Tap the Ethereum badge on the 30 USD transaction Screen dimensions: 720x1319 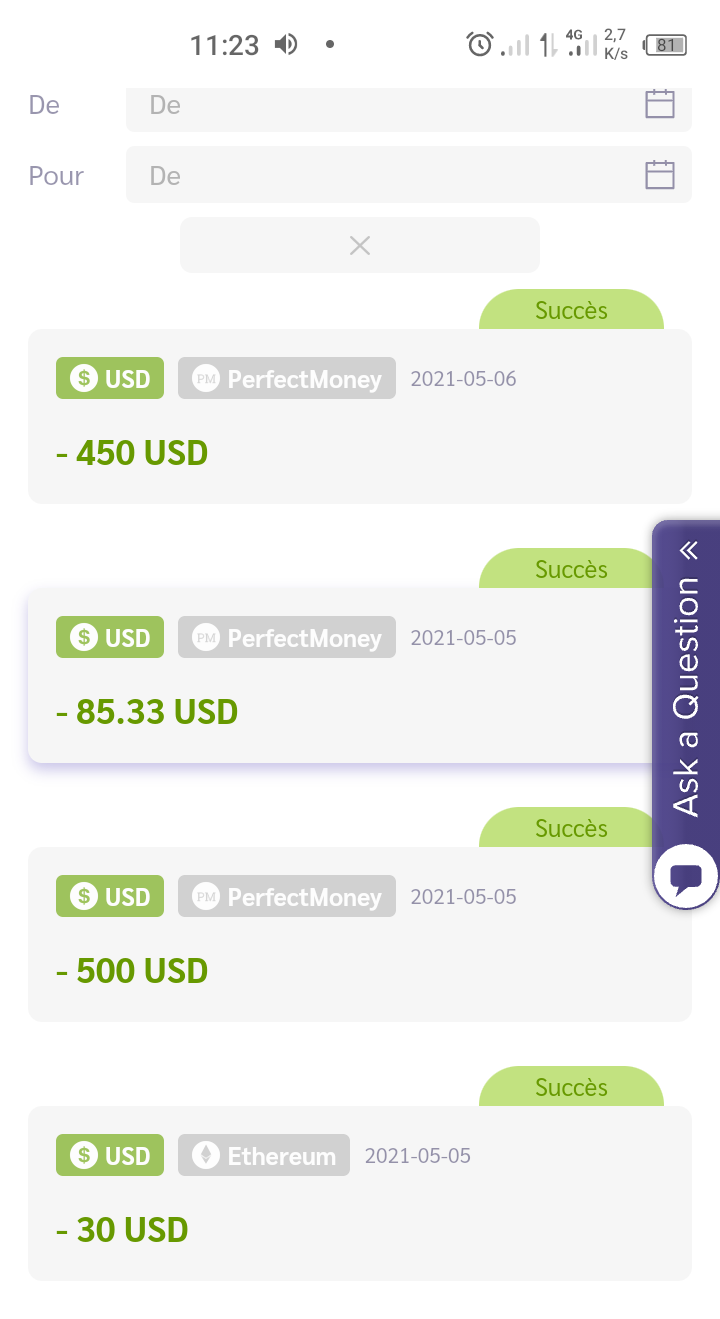point(264,1156)
